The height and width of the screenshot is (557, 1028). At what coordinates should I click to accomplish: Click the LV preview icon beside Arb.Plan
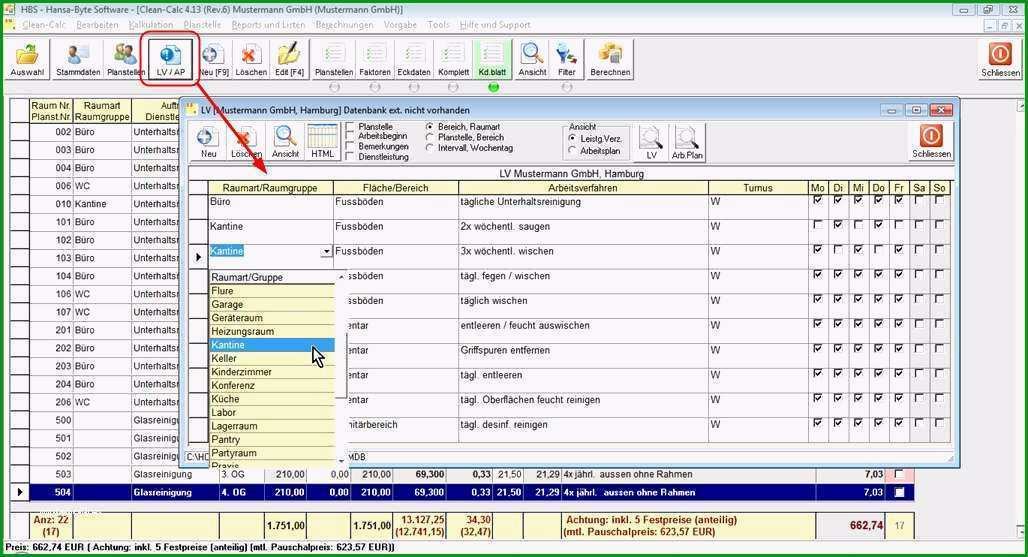point(651,143)
